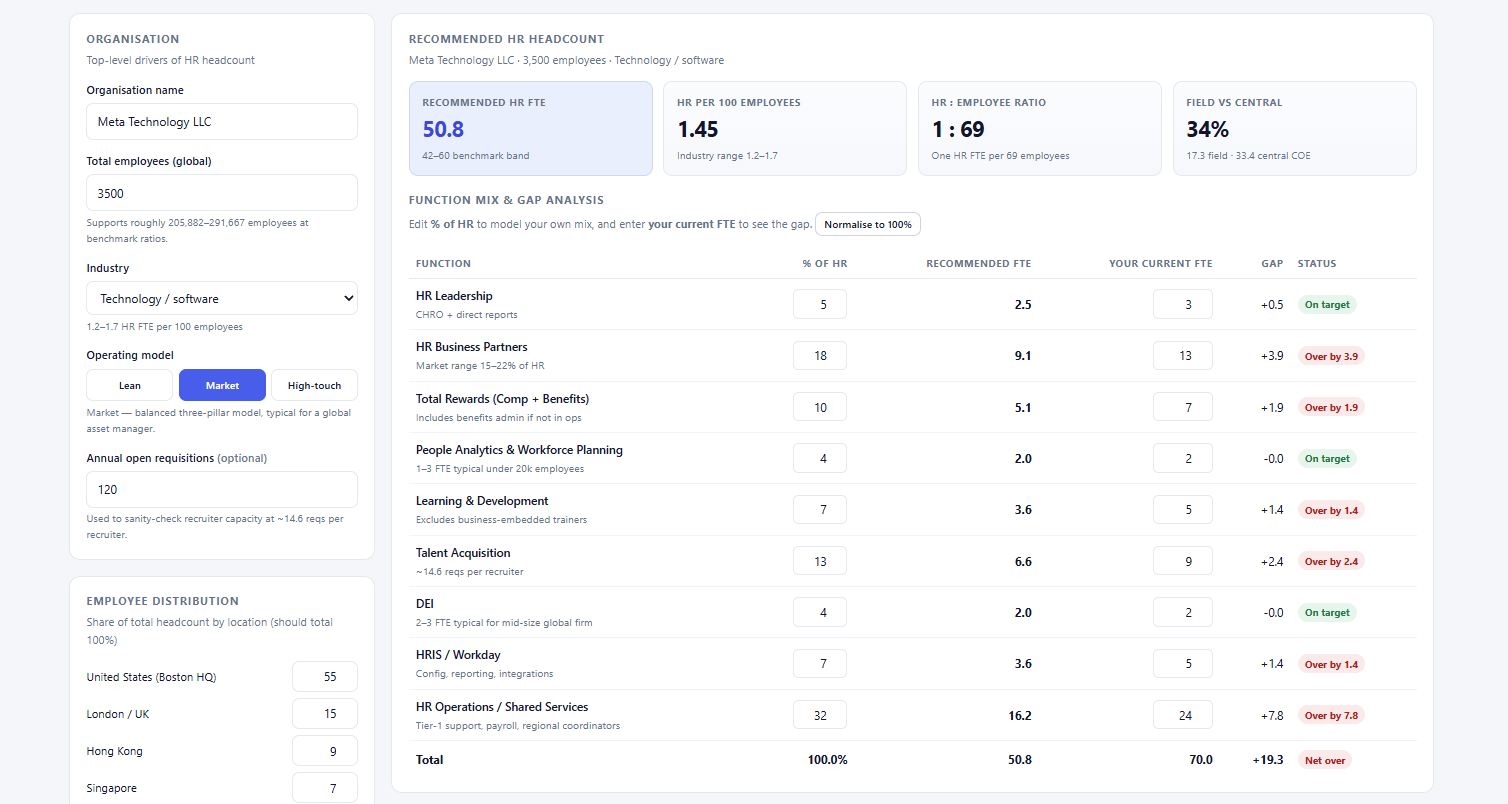Edit Hong Kong share field

point(325,751)
